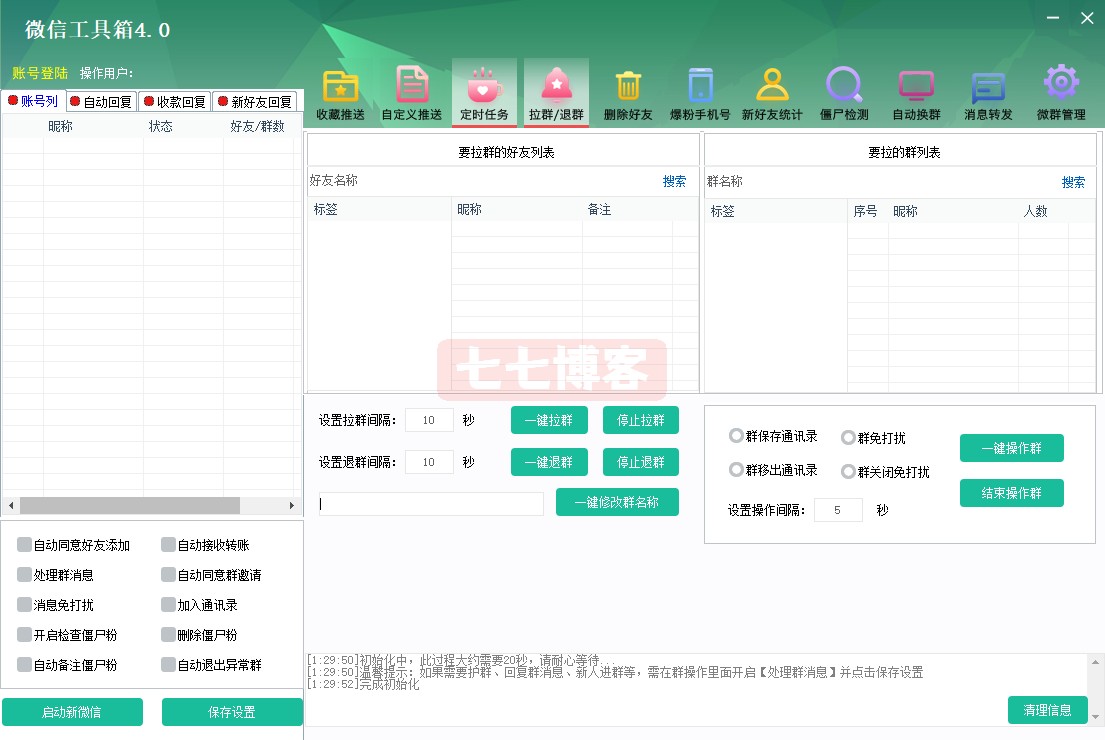Select 群关闭免打扰 radio option
The width and height of the screenshot is (1105, 740).
click(848, 471)
